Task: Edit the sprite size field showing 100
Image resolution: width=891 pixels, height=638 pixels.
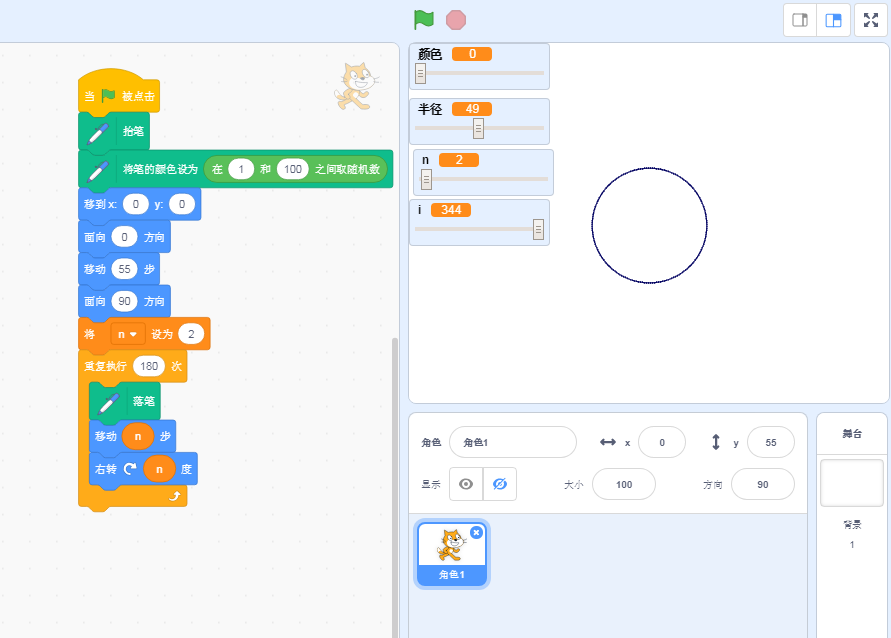Action: pos(623,484)
